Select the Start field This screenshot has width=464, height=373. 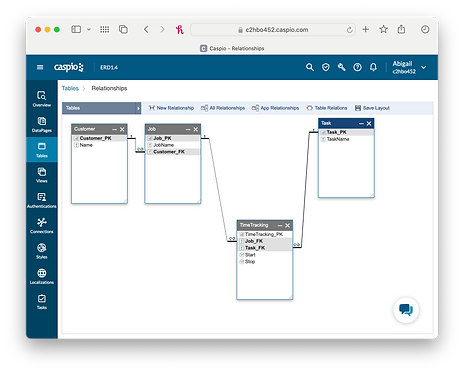265,255
